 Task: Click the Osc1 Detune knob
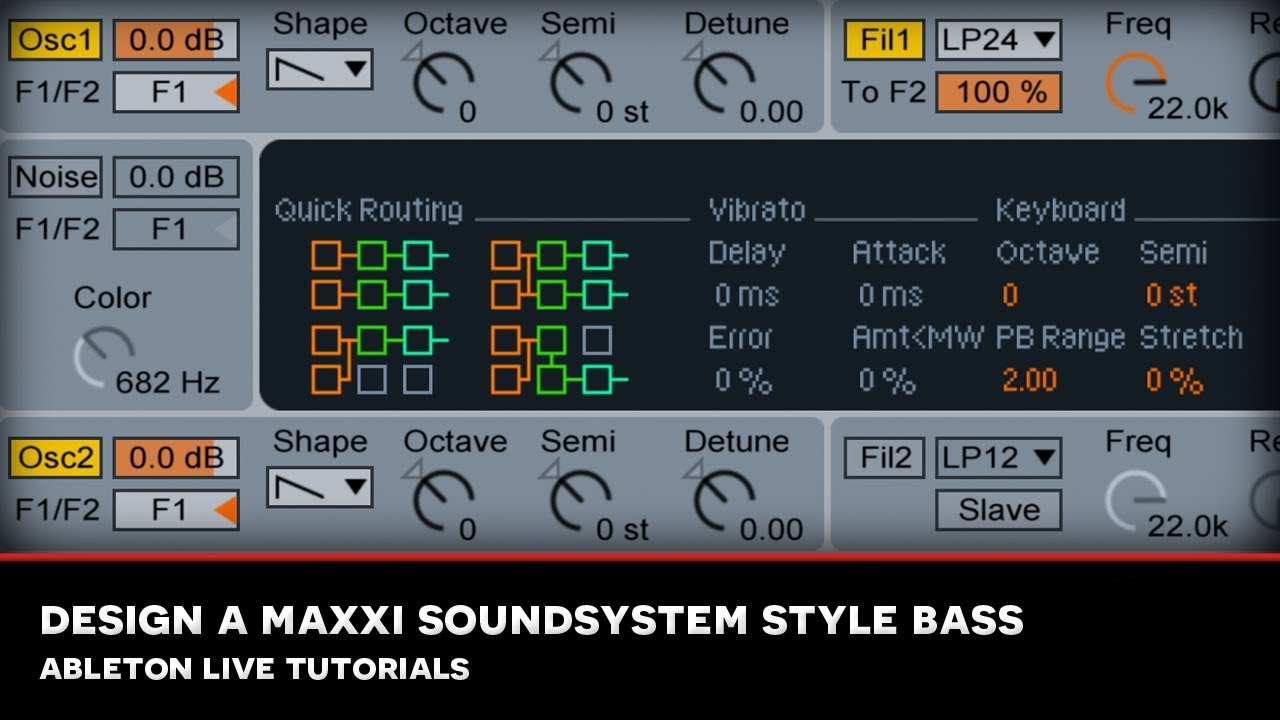pyautogui.click(x=724, y=82)
